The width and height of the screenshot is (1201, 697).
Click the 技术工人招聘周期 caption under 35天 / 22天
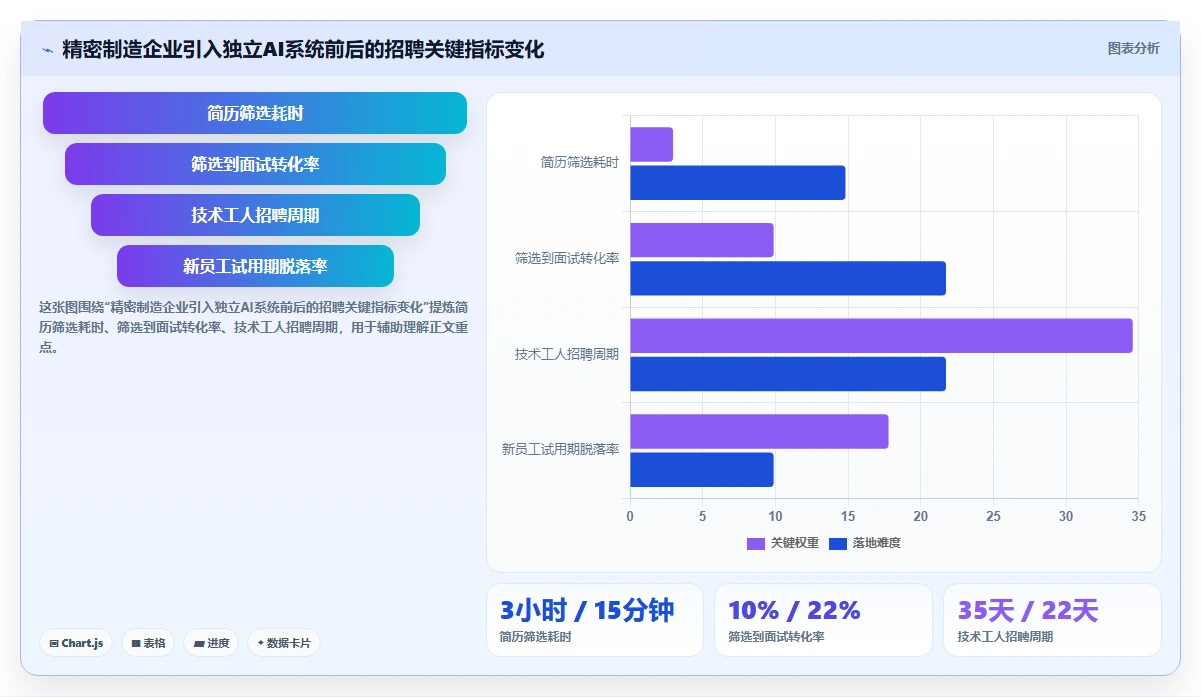(1005, 637)
